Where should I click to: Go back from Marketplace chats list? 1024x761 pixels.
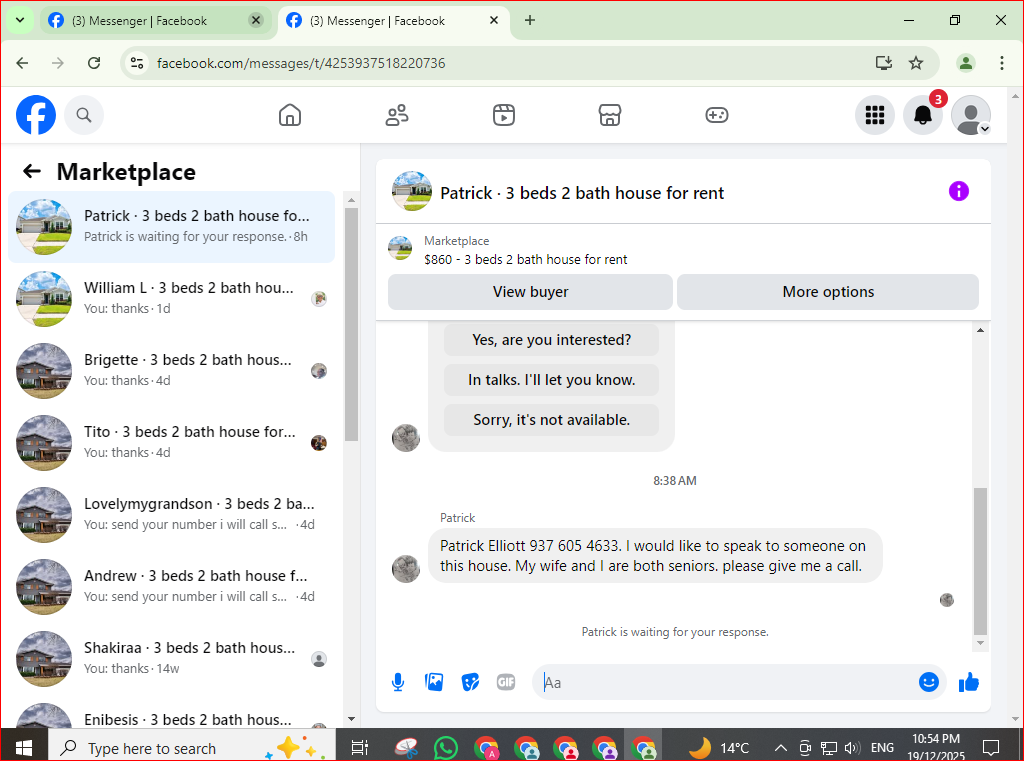(32, 172)
